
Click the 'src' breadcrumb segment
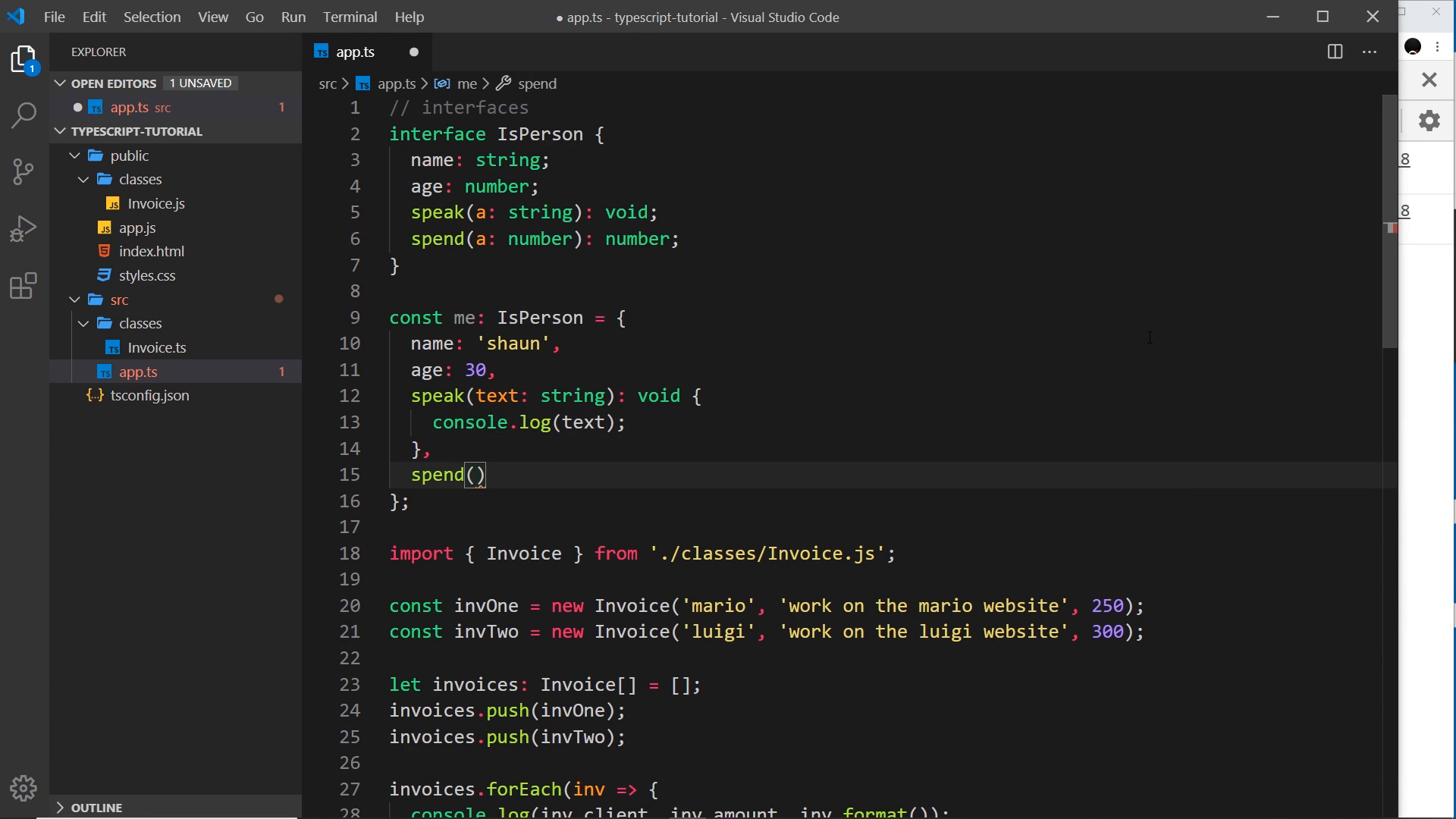328,83
